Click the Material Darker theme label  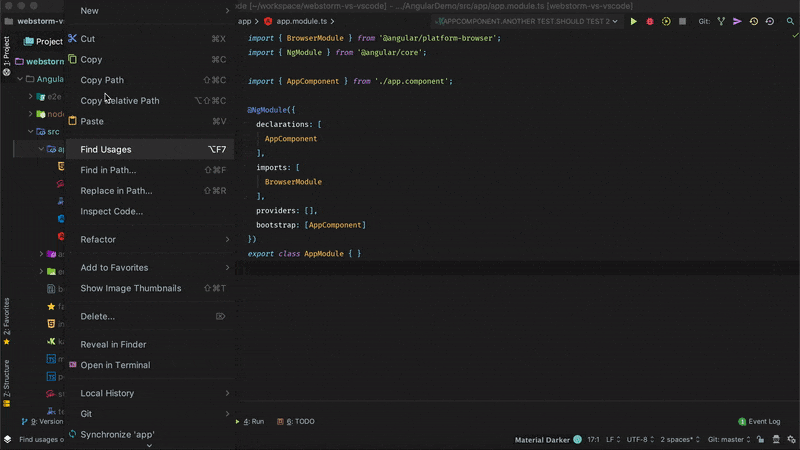click(x=542, y=440)
